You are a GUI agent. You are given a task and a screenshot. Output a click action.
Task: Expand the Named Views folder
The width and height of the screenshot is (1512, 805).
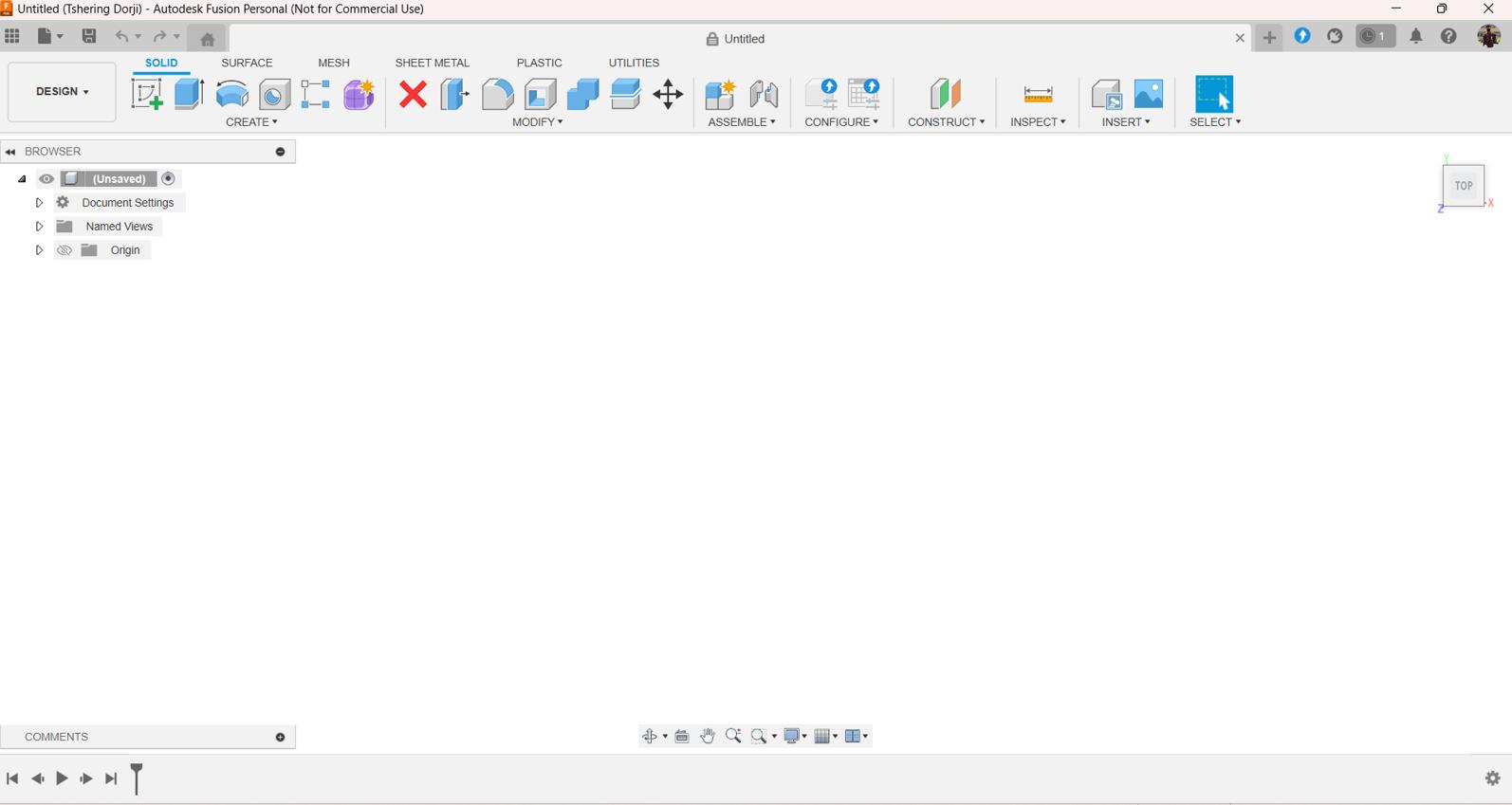[x=39, y=227]
